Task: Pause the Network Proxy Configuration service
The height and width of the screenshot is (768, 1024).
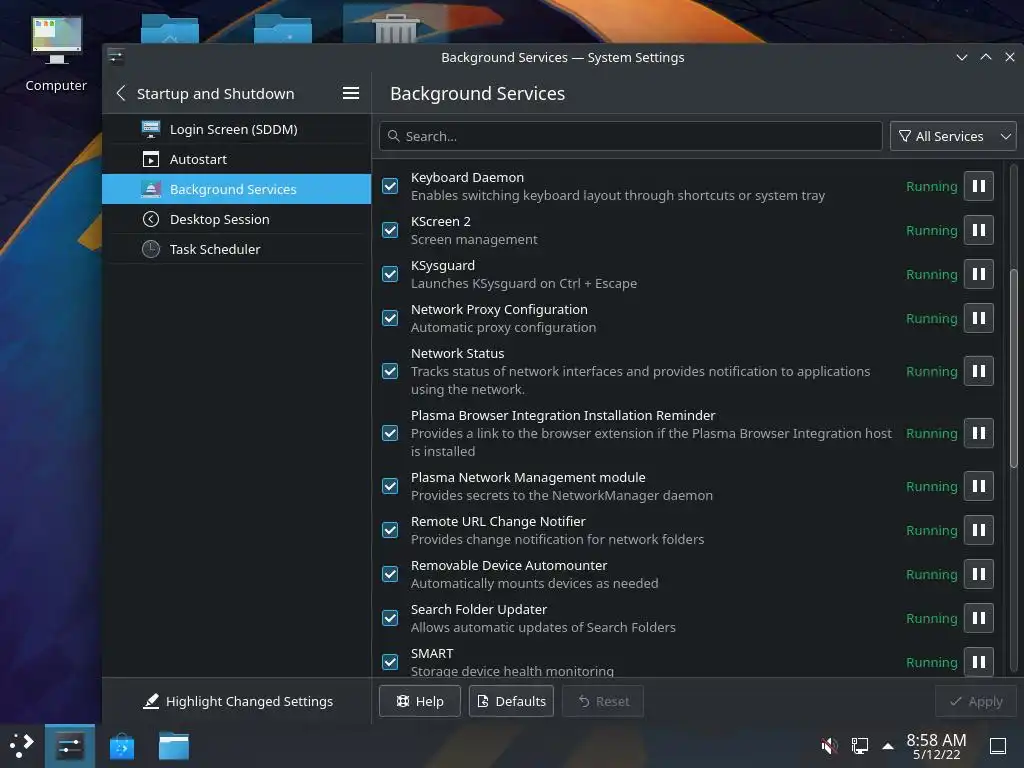Action: pyautogui.click(x=978, y=318)
